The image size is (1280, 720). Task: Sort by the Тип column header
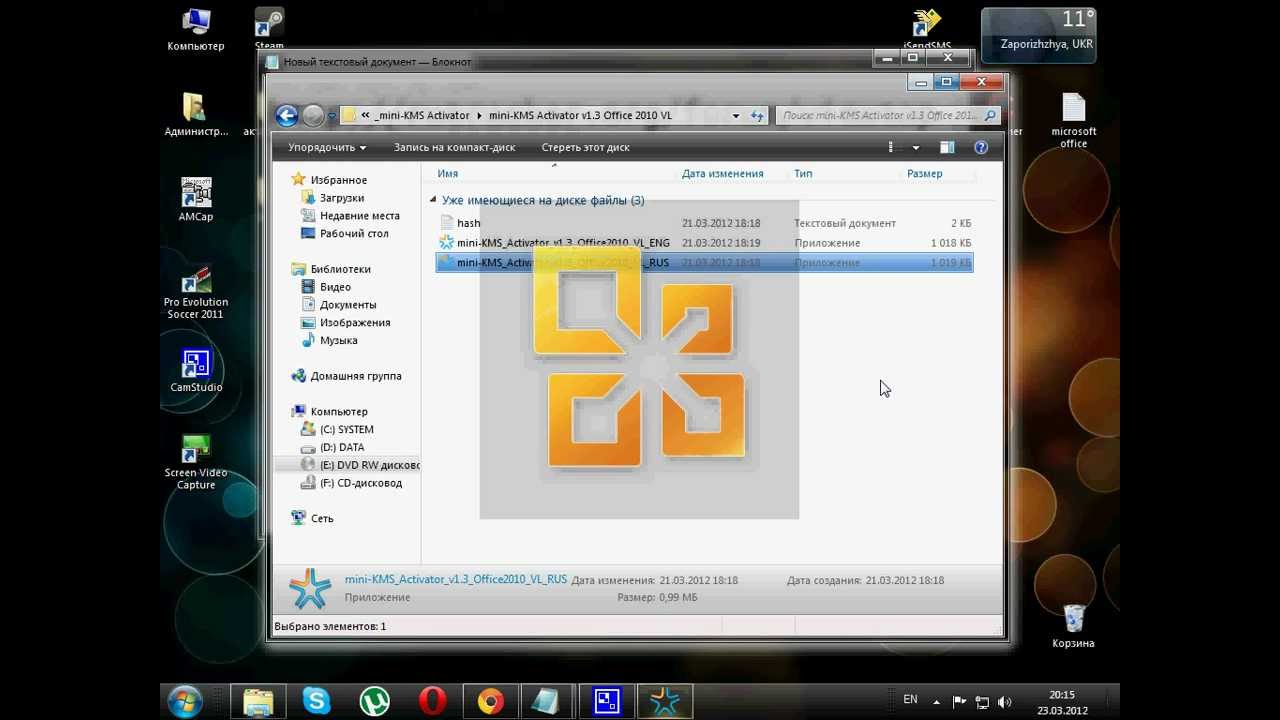click(803, 174)
